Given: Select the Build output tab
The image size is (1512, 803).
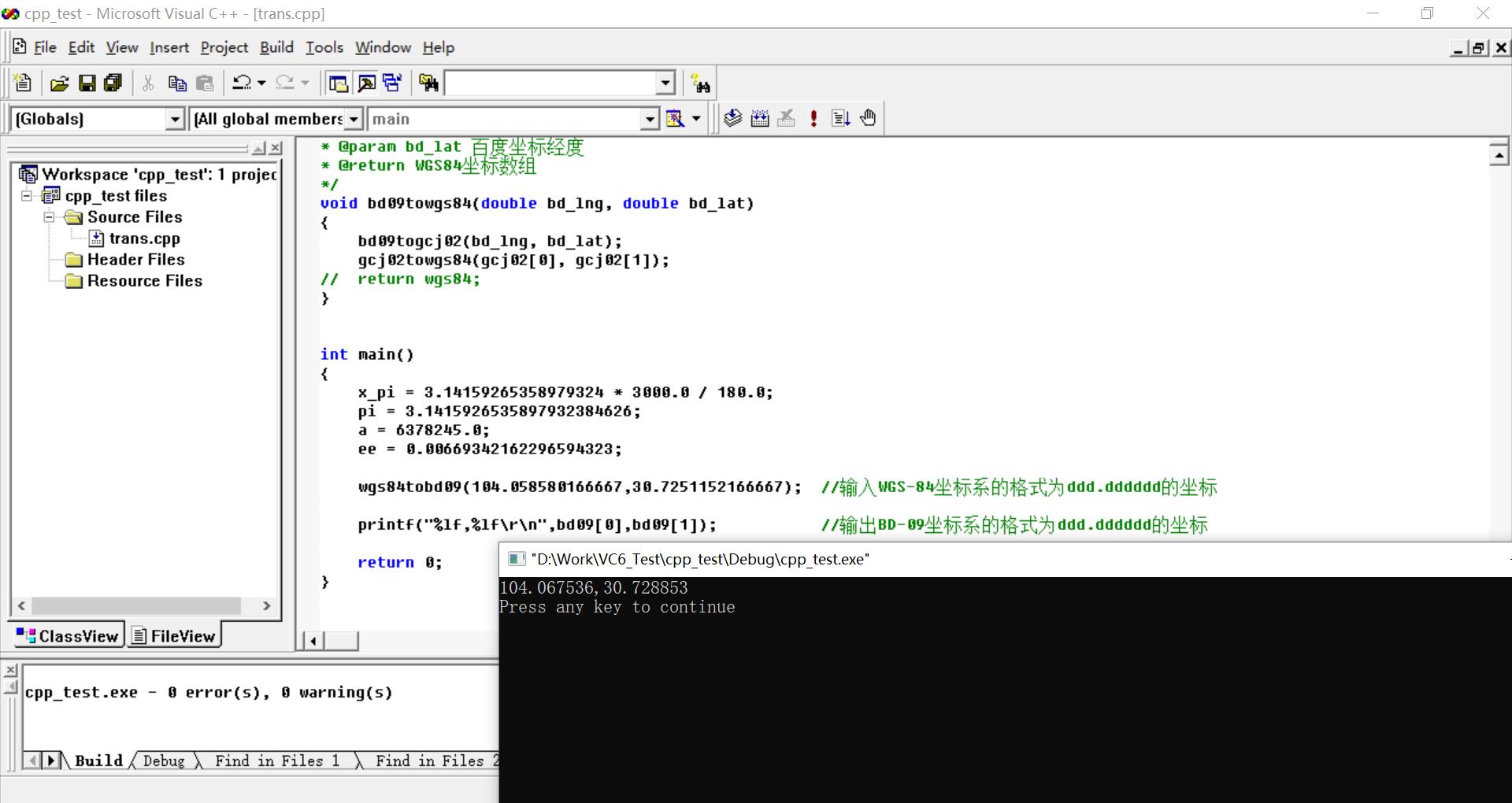Looking at the screenshot, I should pyautogui.click(x=98, y=760).
